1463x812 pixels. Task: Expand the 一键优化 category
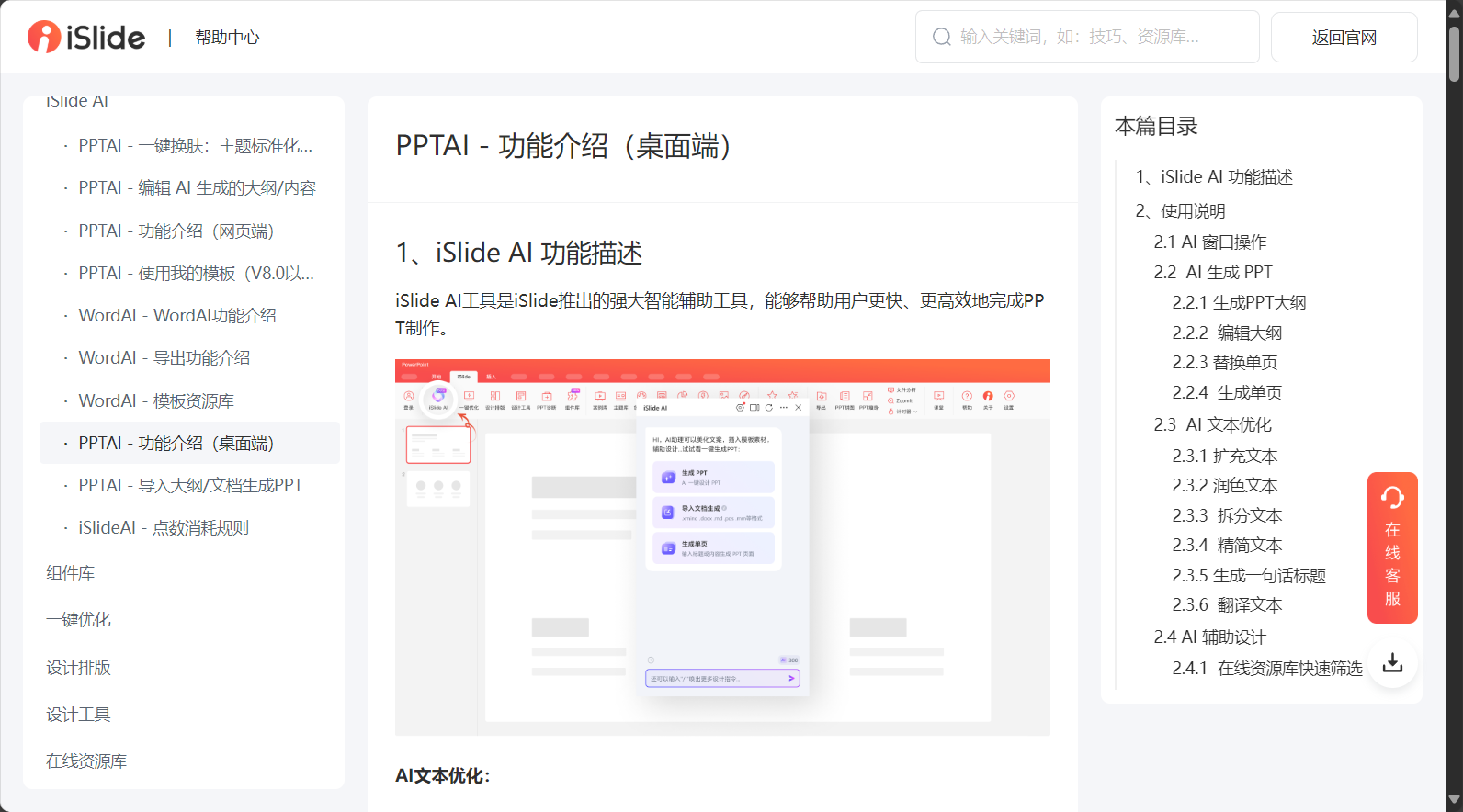[78, 619]
